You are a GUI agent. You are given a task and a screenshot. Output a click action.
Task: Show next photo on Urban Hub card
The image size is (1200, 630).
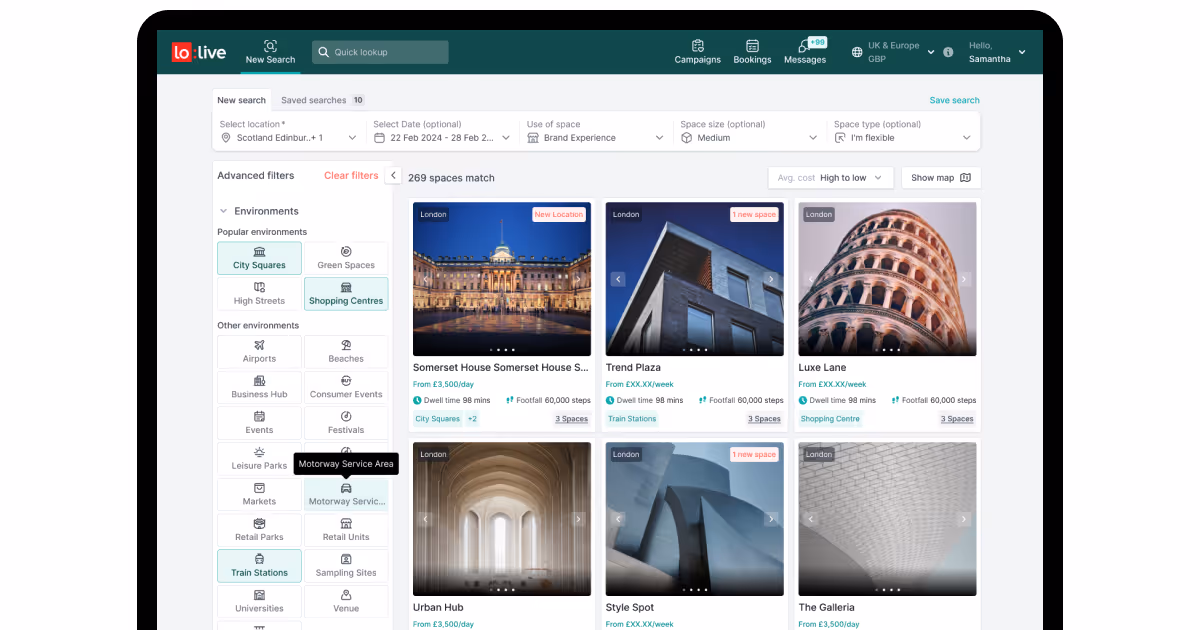click(579, 519)
